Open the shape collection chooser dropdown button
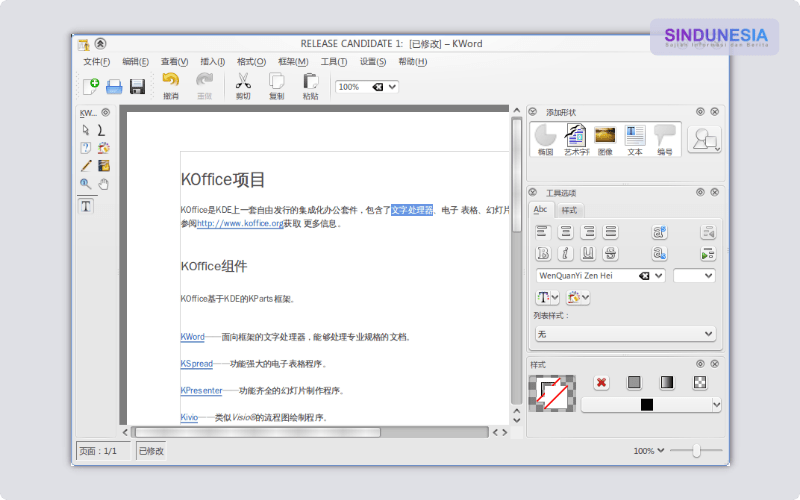The height and width of the screenshot is (500, 800). [704, 139]
